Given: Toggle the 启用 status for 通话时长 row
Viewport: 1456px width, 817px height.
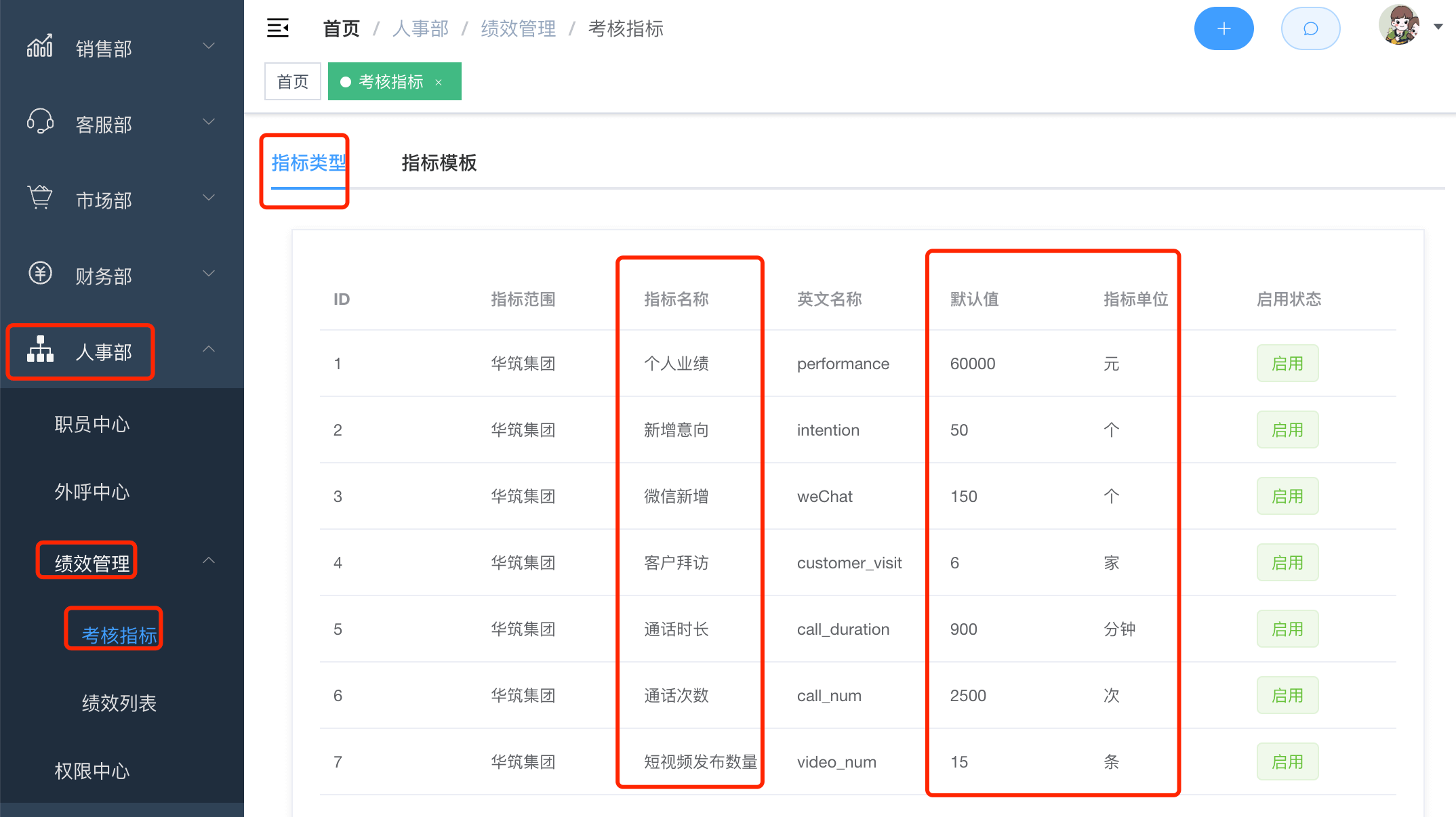Looking at the screenshot, I should [1287, 629].
